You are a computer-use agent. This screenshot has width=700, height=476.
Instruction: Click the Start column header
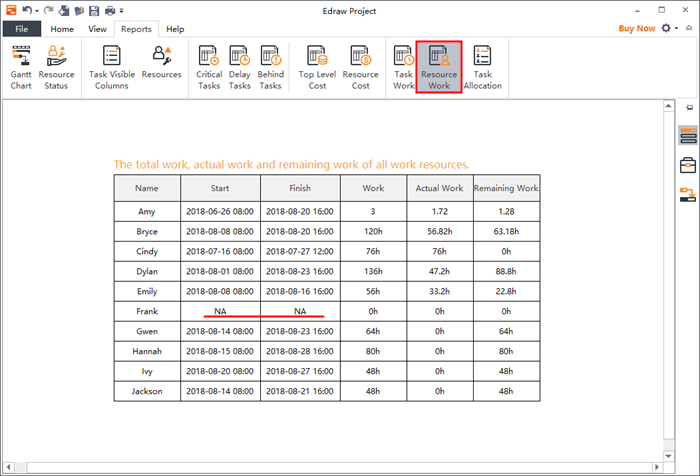220,188
